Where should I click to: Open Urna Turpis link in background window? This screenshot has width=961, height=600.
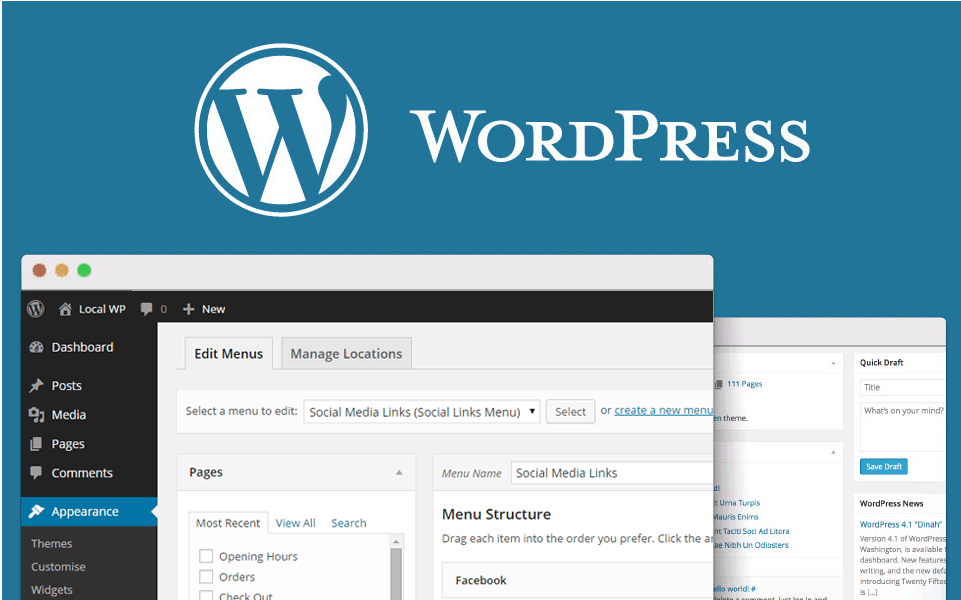738,503
